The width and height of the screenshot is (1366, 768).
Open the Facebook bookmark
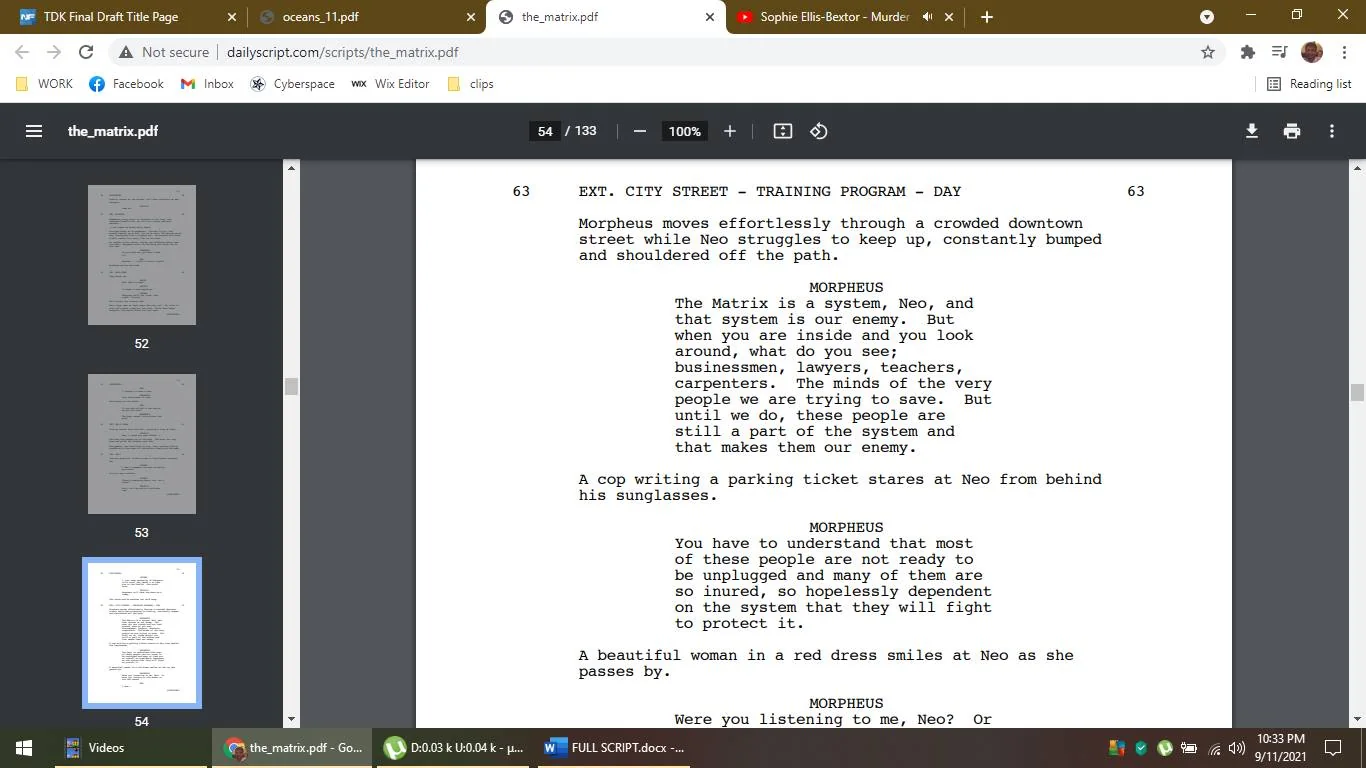[x=127, y=84]
